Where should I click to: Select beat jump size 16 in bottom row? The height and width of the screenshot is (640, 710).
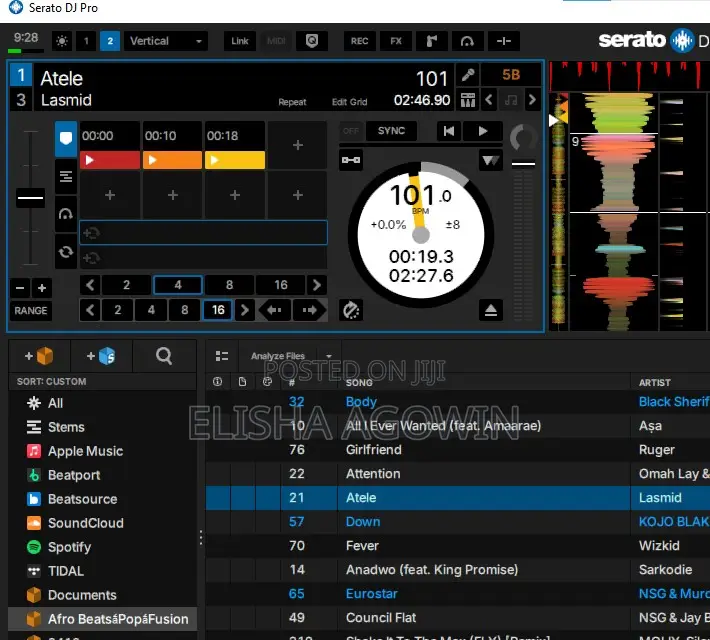[218, 310]
